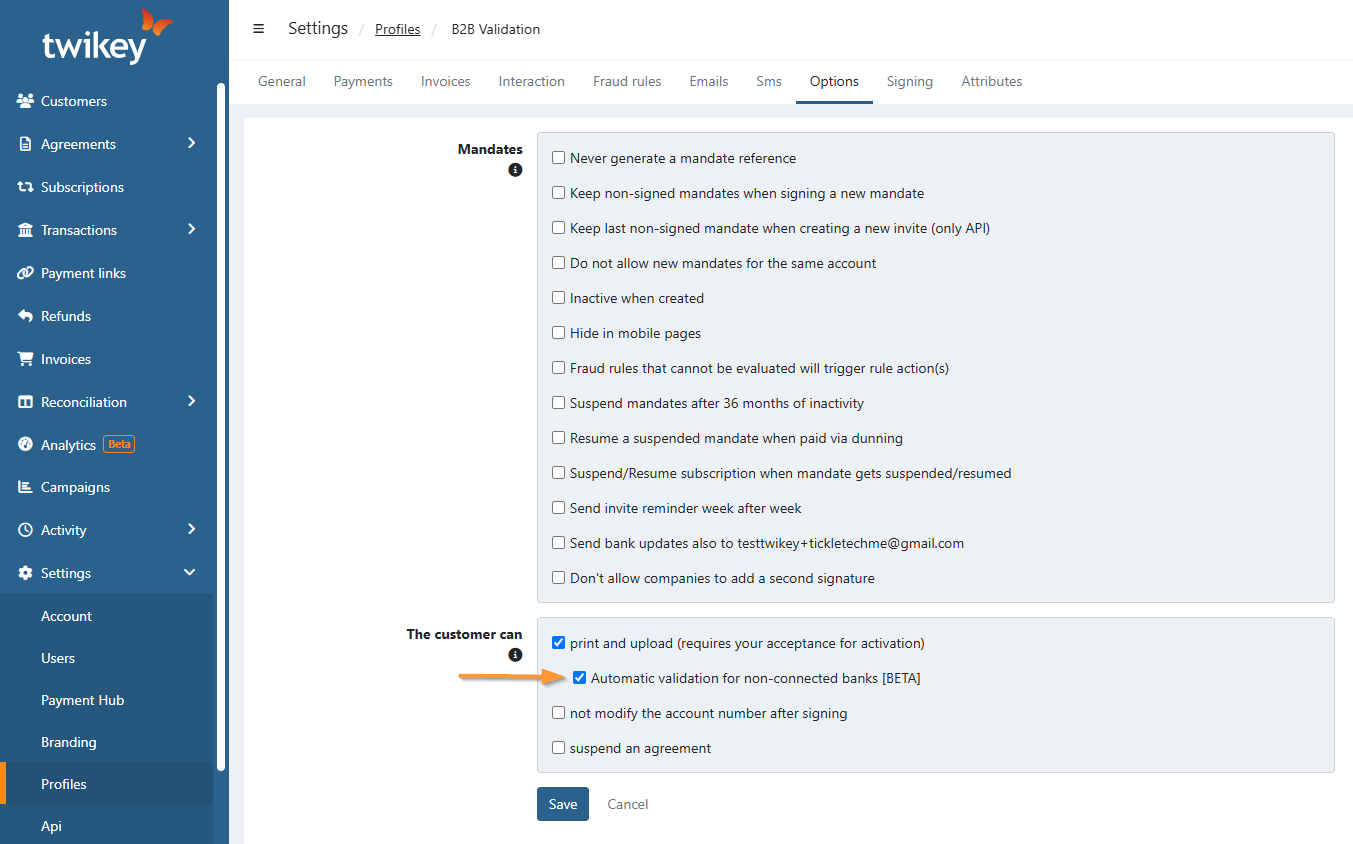1353x844 pixels.
Task: Click the Save button
Action: click(x=562, y=804)
